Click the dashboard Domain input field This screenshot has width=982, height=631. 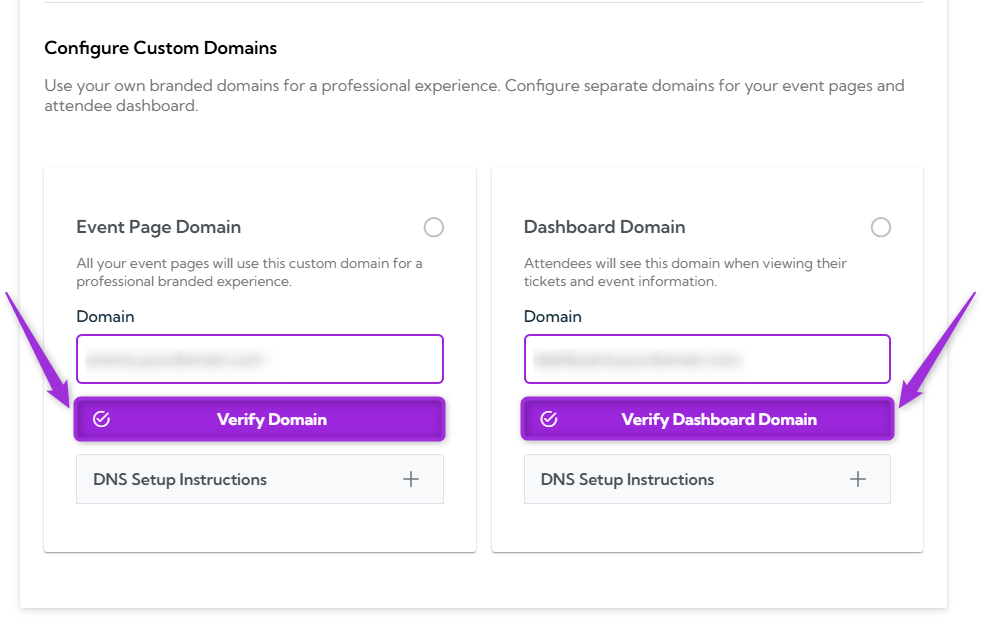point(707,359)
